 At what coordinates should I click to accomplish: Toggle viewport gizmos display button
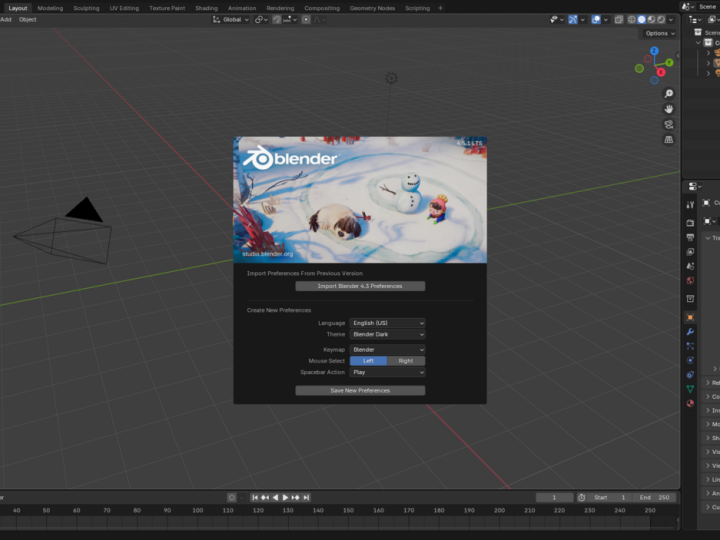[573, 20]
